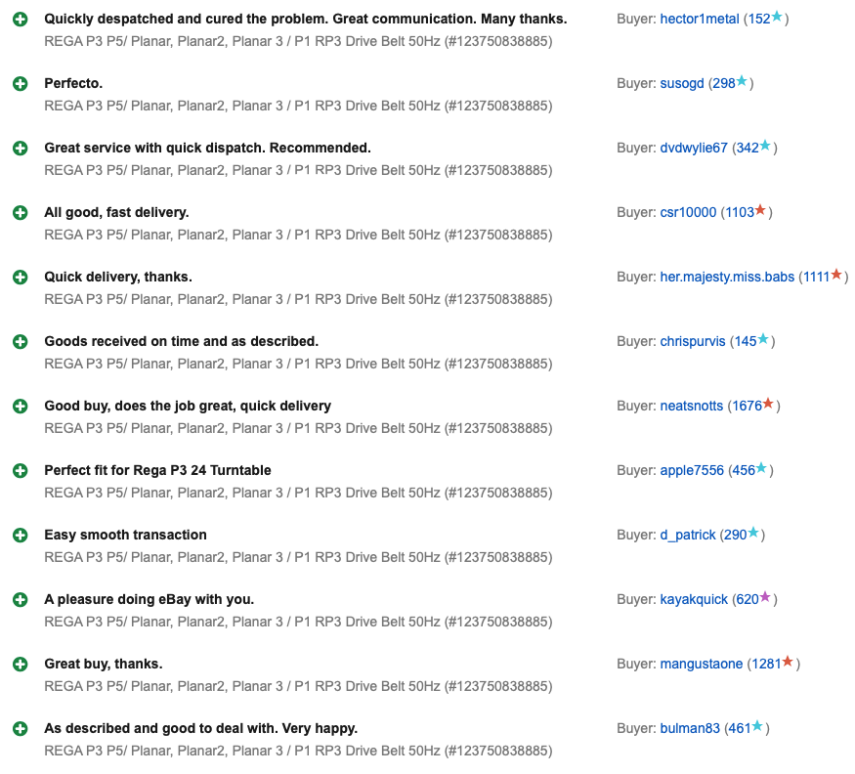Open susogd buyer profile link

[x=681, y=84]
